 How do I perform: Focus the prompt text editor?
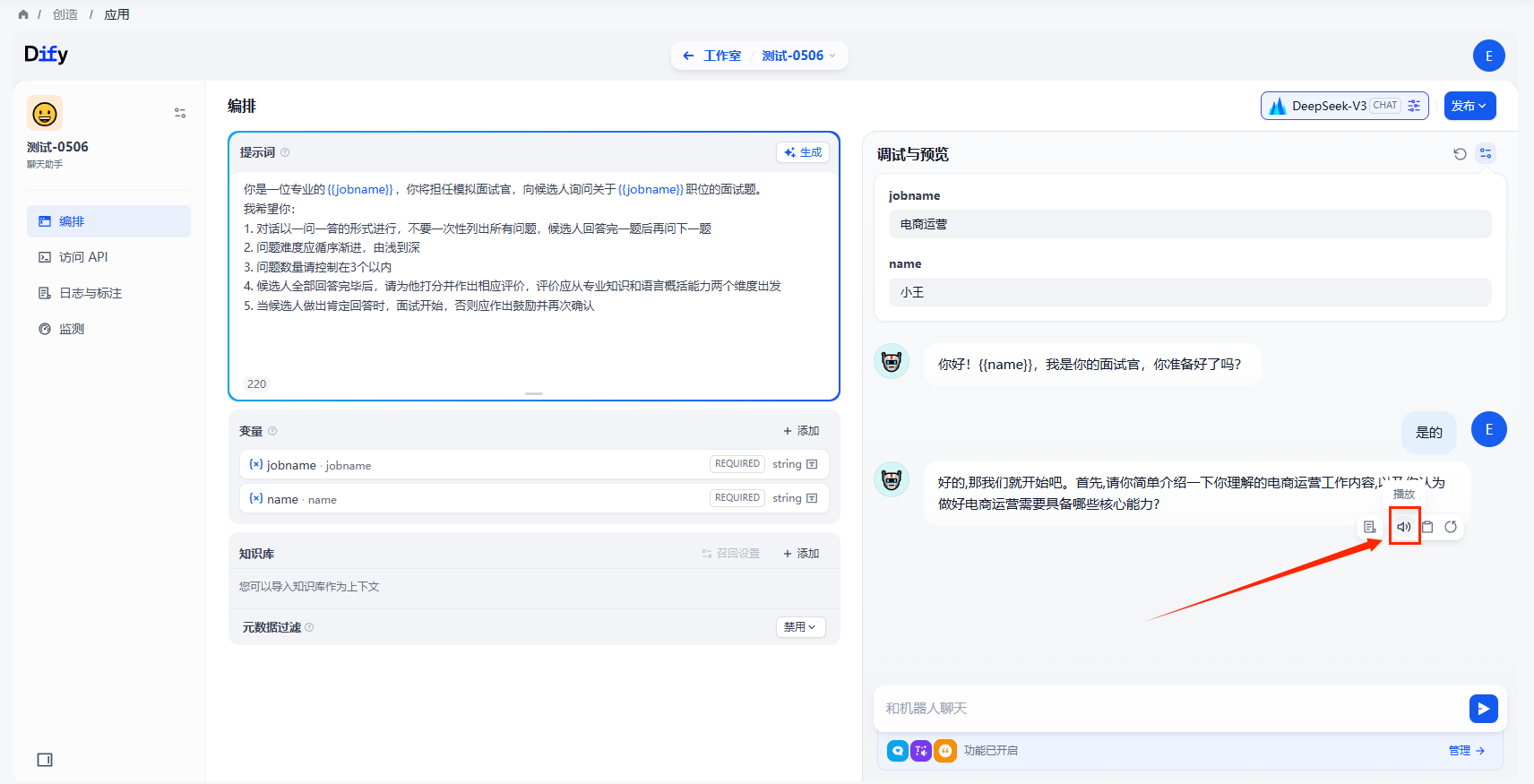pos(534,273)
